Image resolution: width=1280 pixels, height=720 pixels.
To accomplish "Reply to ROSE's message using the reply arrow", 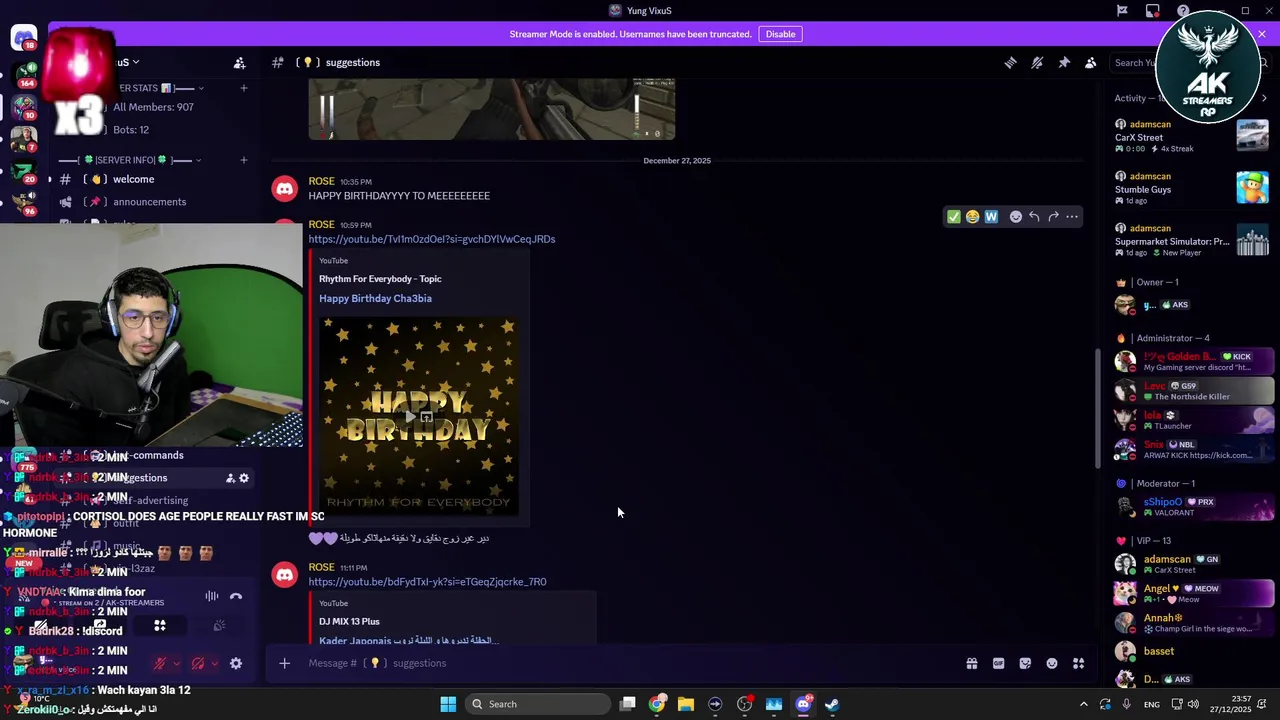I will tap(1034, 217).
